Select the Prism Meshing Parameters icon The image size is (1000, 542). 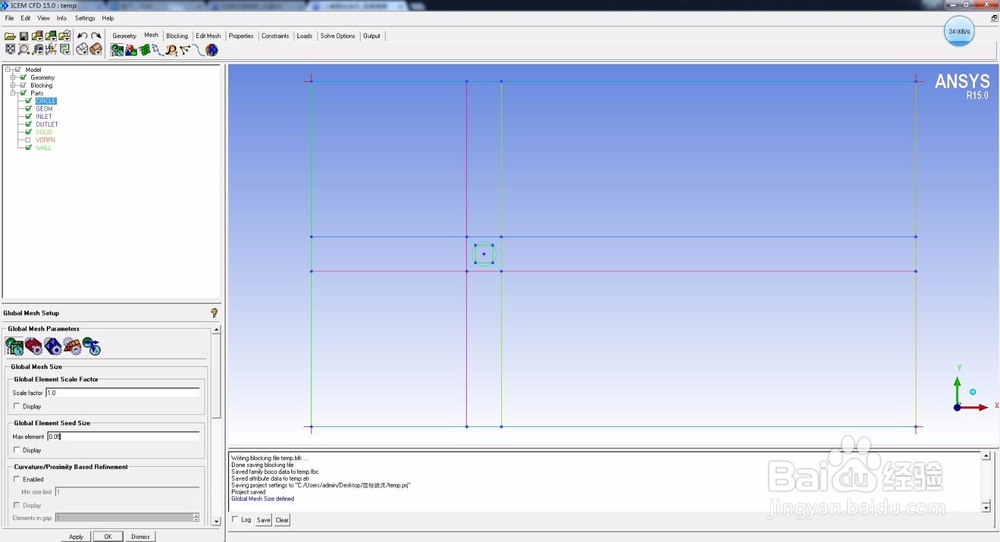[72, 346]
